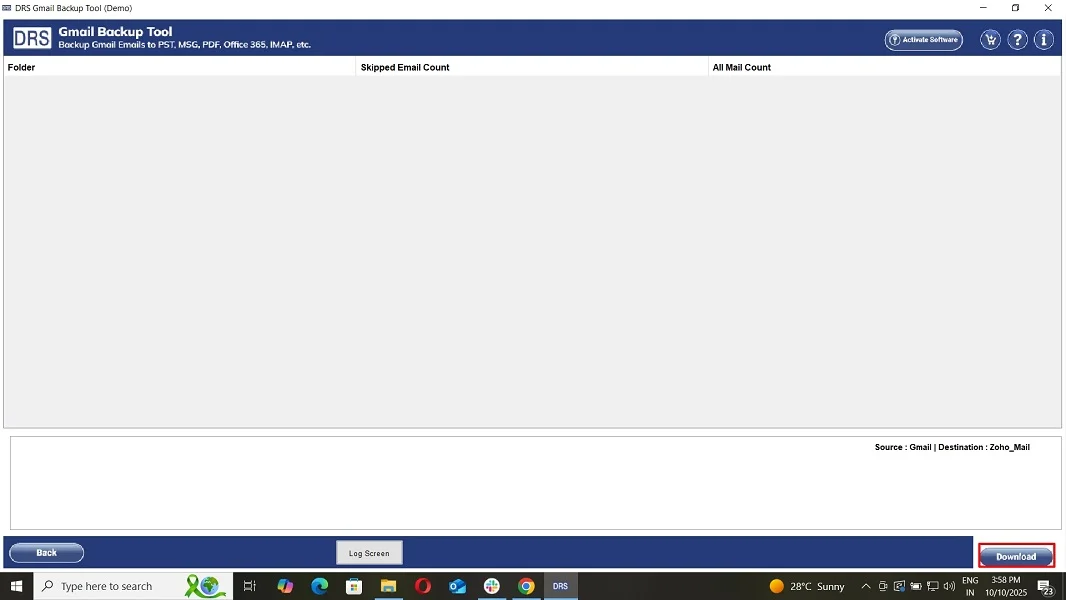Open Outlook from the taskbar

click(x=458, y=586)
